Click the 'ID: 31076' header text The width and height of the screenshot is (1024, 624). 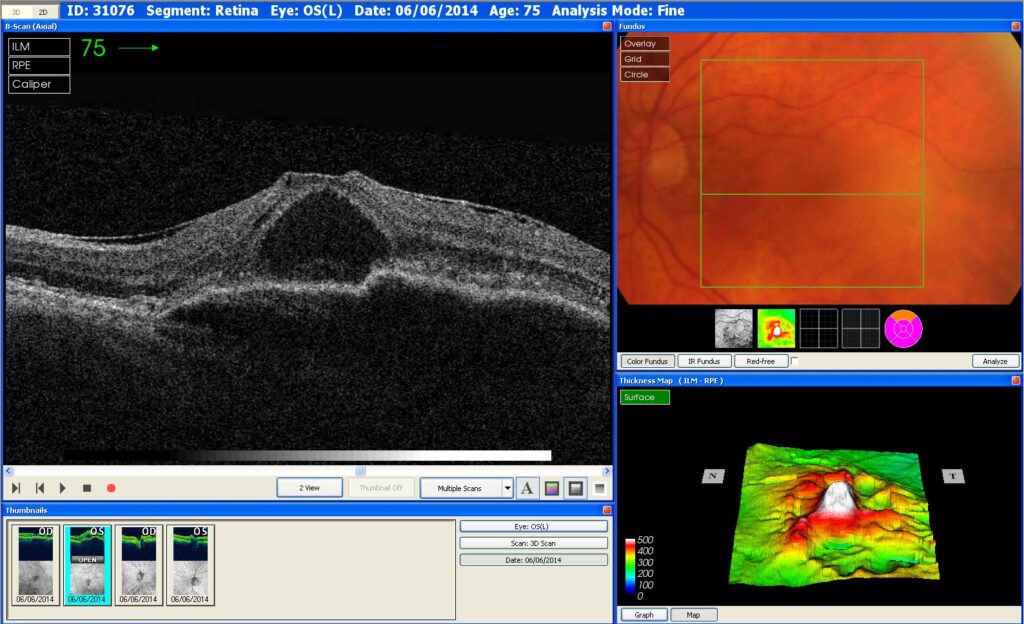coord(101,10)
